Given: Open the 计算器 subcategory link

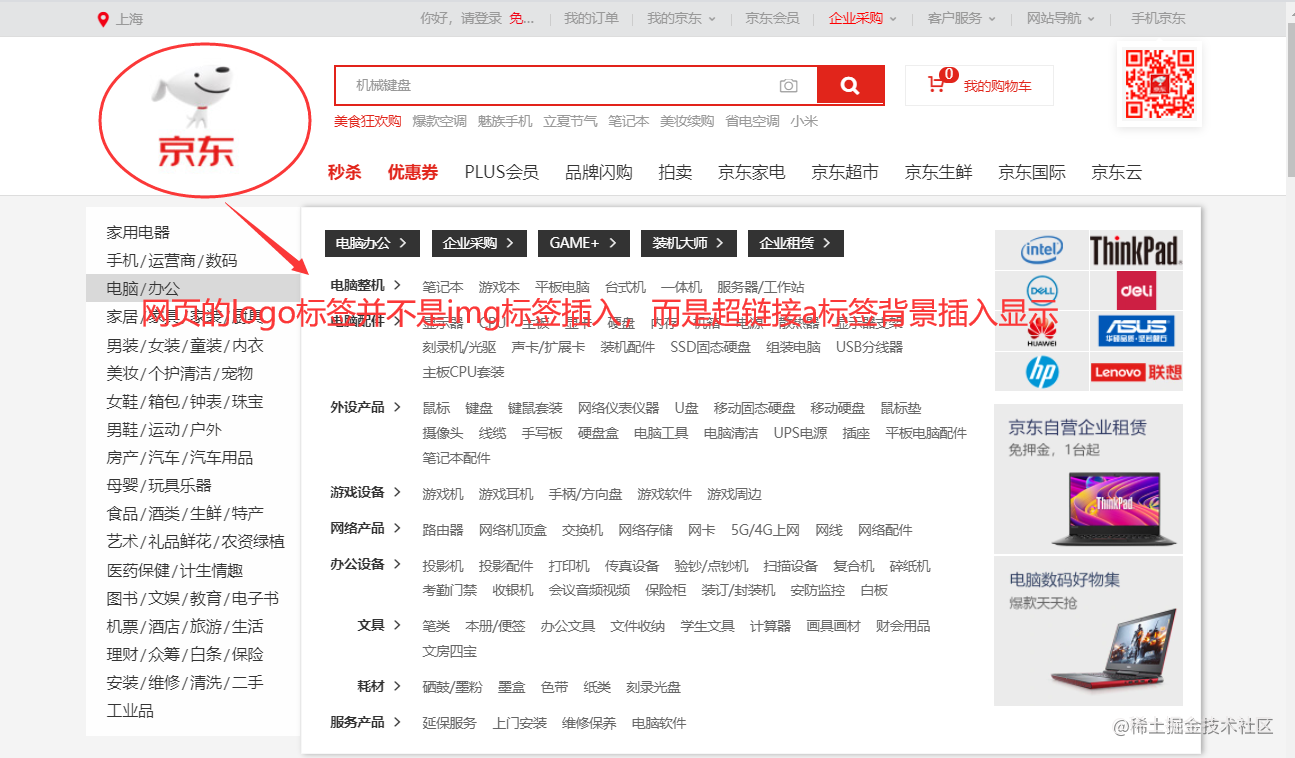Looking at the screenshot, I should 770,626.
